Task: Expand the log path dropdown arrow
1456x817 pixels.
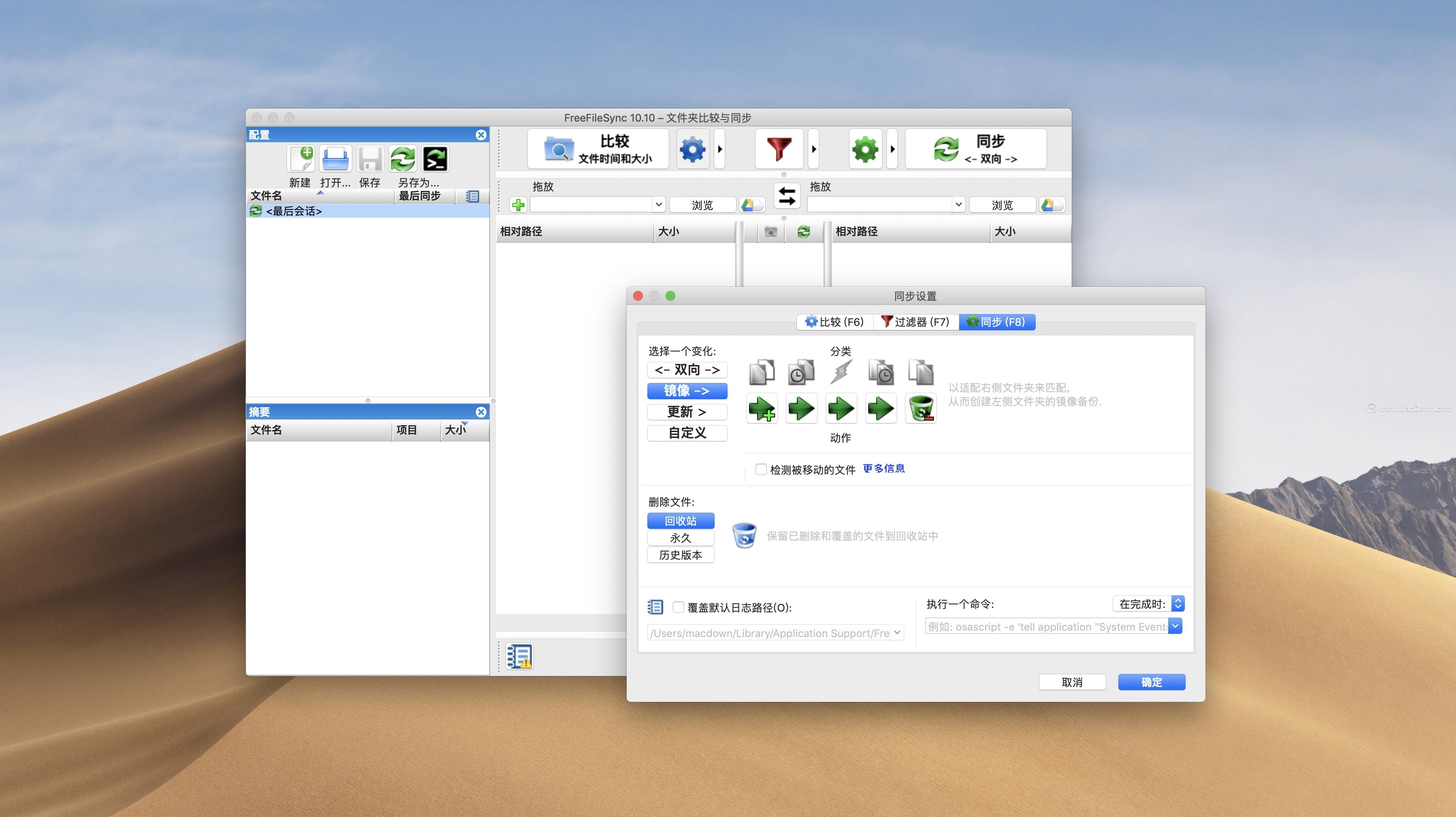Action: click(x=897, y=633)
